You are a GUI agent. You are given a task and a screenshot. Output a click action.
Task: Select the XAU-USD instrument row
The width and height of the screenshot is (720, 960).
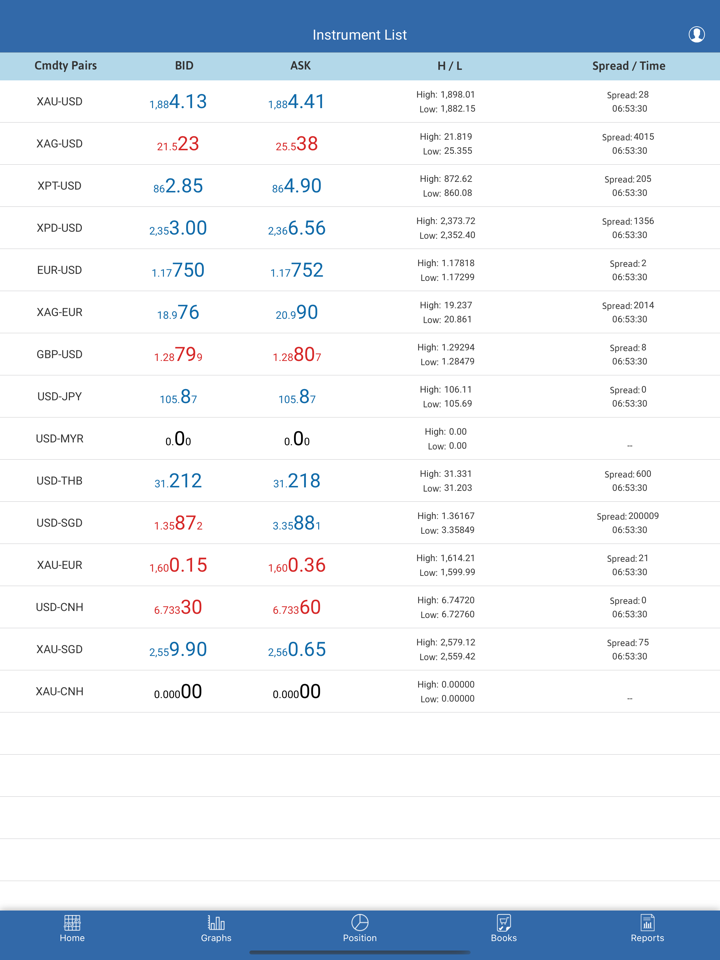coord(59,102)
